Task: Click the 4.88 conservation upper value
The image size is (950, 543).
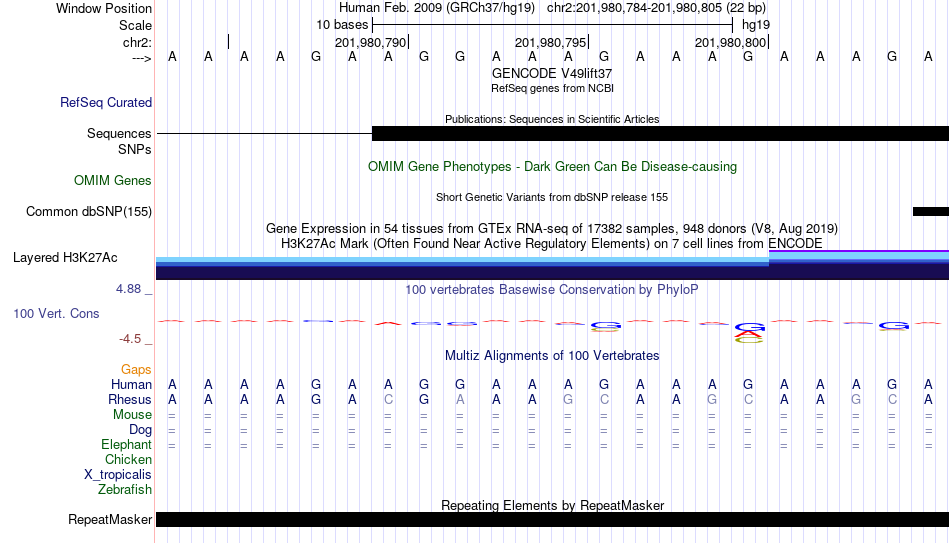Action: tap(128, 289)
